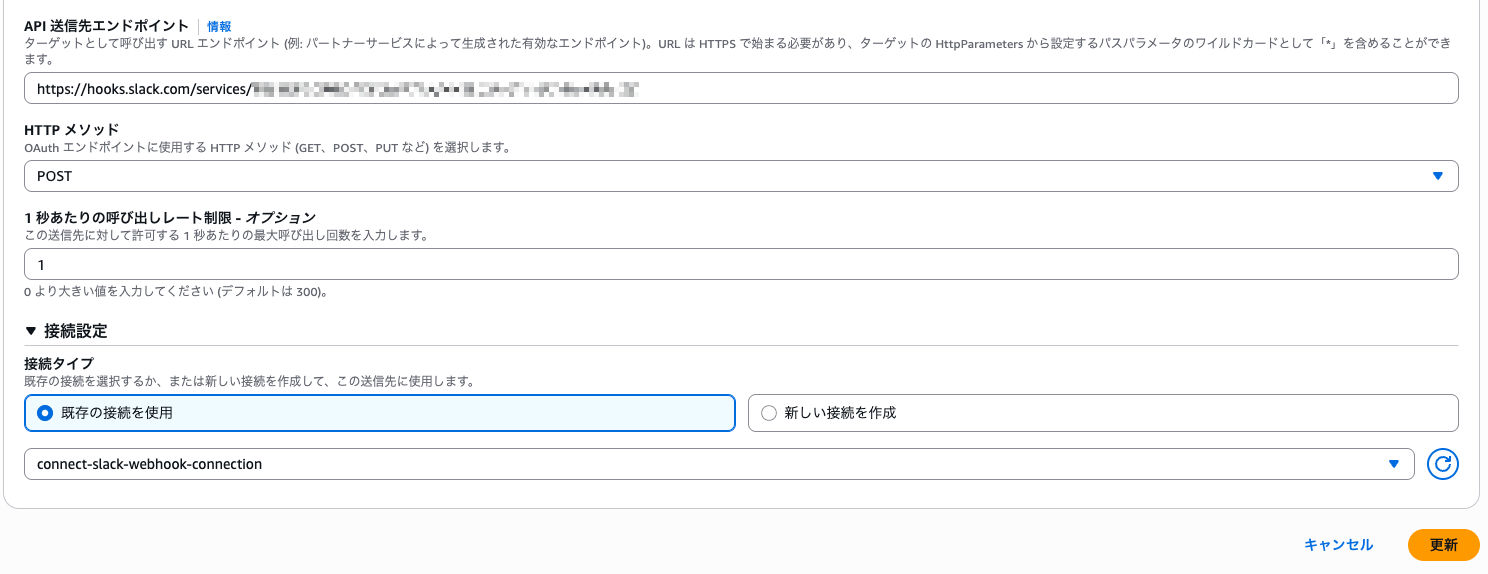Click the rate limit field containing 1

click(740, 264)
